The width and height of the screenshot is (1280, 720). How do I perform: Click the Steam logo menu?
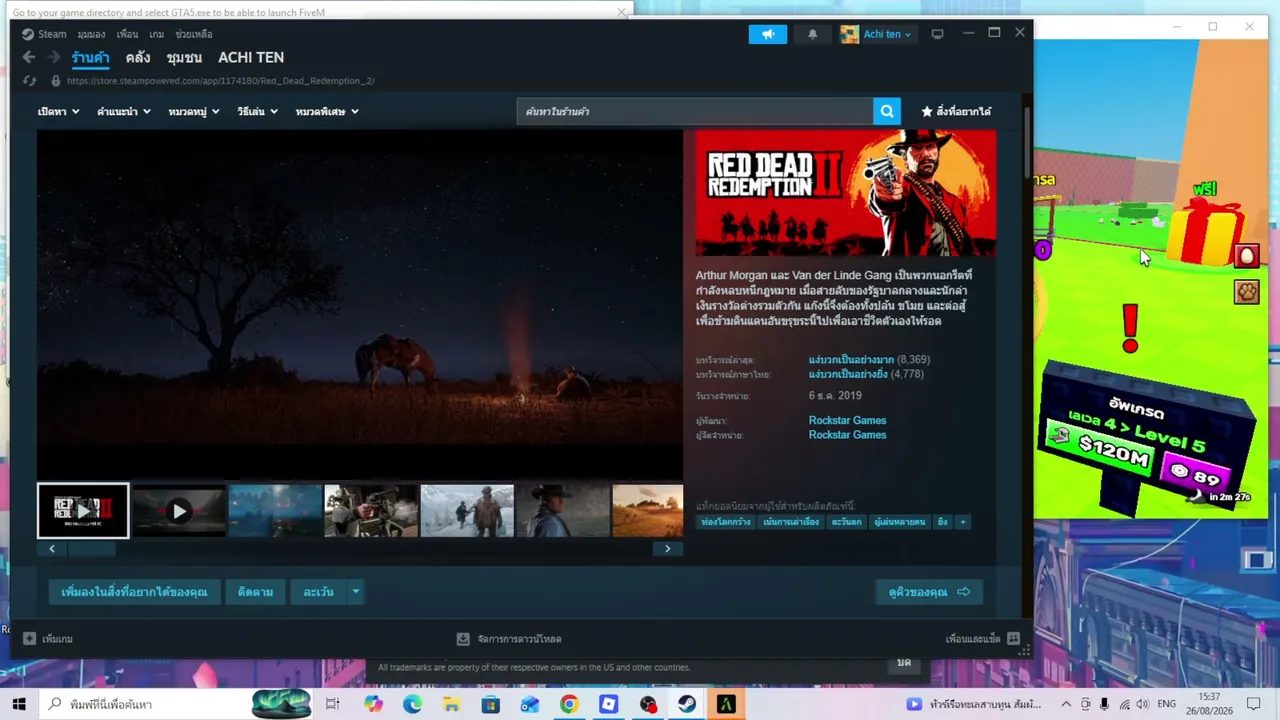click(x=44, y=34)
